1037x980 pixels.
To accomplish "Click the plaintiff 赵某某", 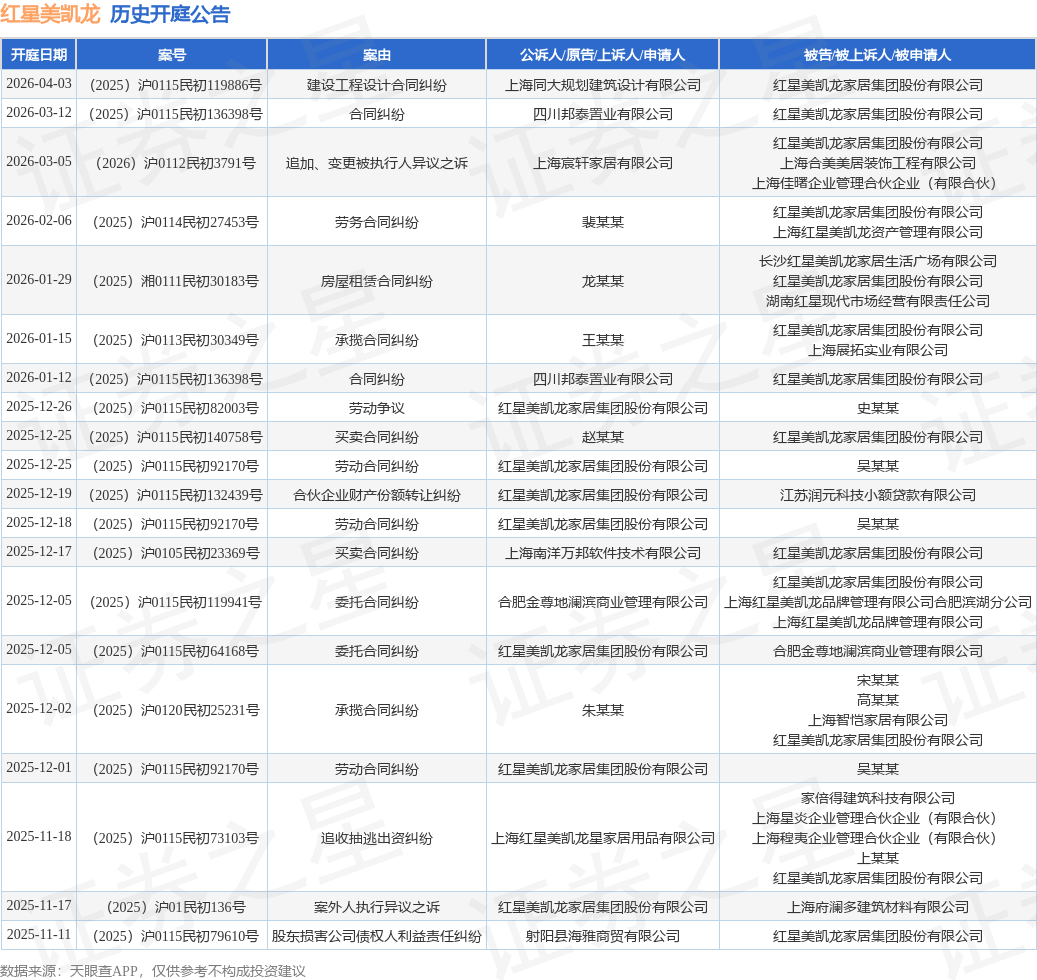I will pos(602,437).
